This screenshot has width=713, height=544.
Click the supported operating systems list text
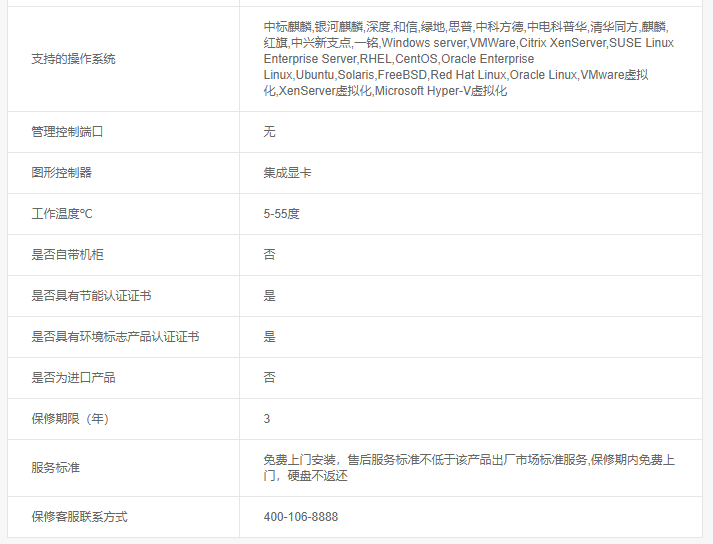point(468,59)
